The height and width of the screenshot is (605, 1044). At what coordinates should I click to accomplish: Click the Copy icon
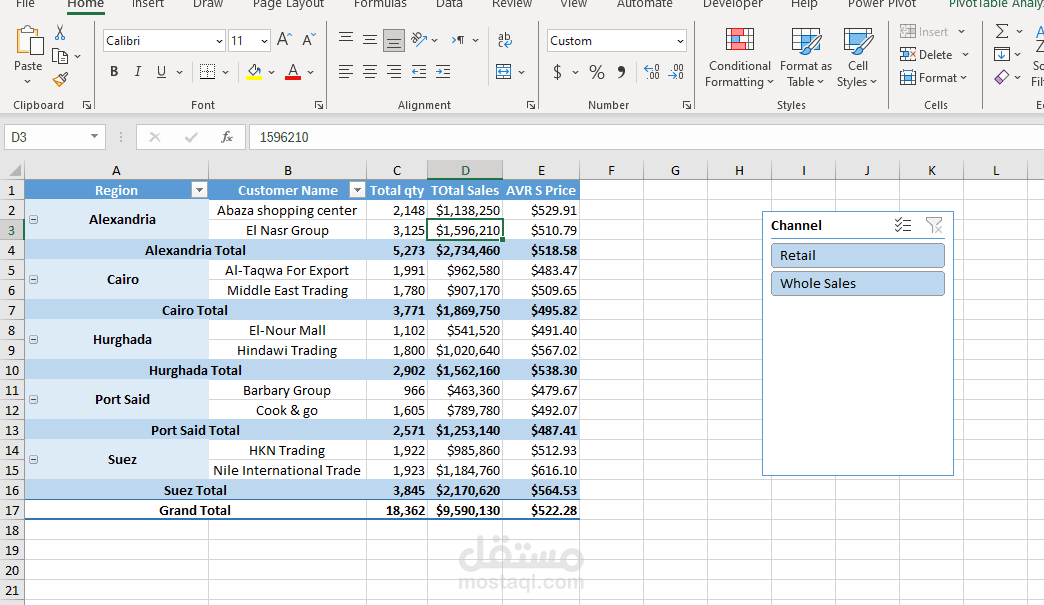pos(60,57)
